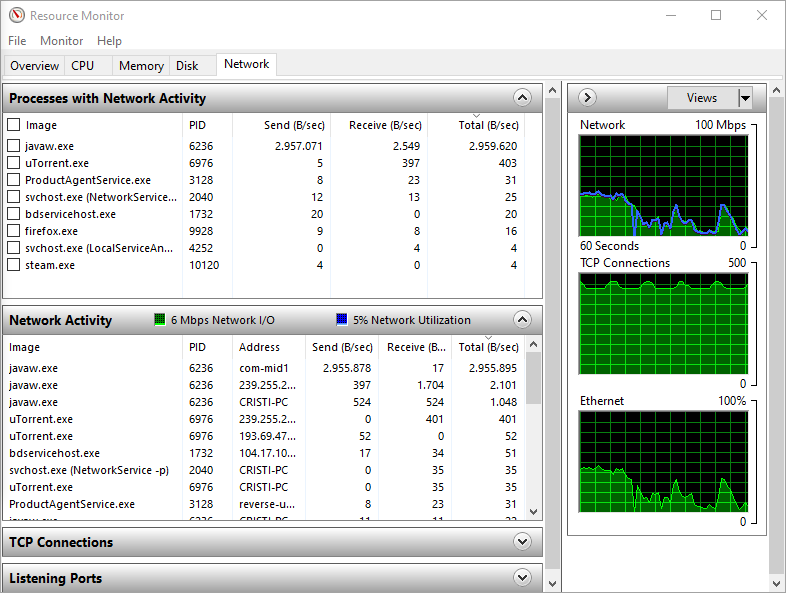Click the firefox.exe process name
The width and height of the screenshot is (786, 593).
(51, 231)
